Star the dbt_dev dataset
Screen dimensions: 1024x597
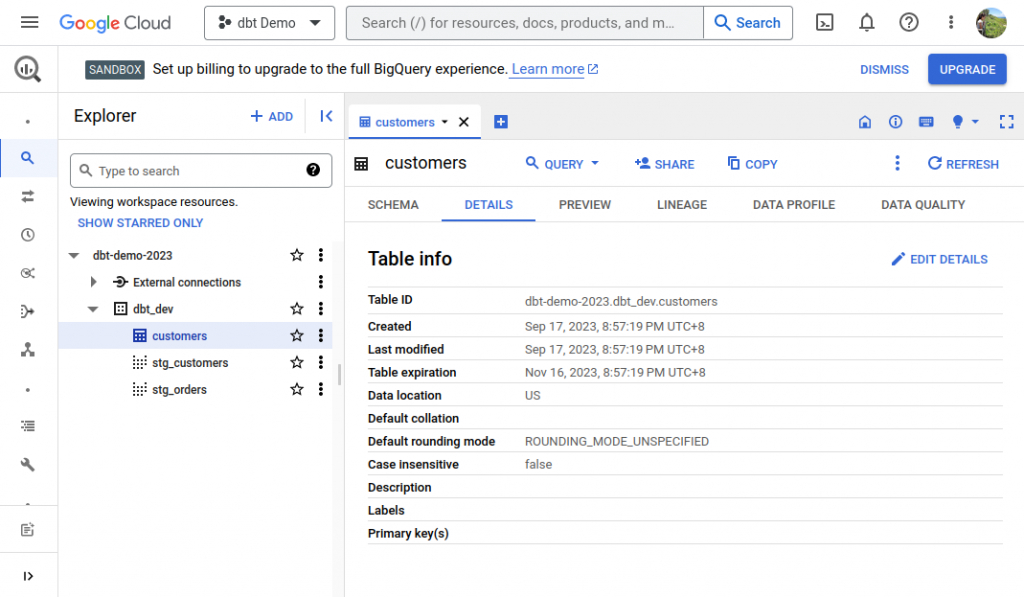click(297, 308)
